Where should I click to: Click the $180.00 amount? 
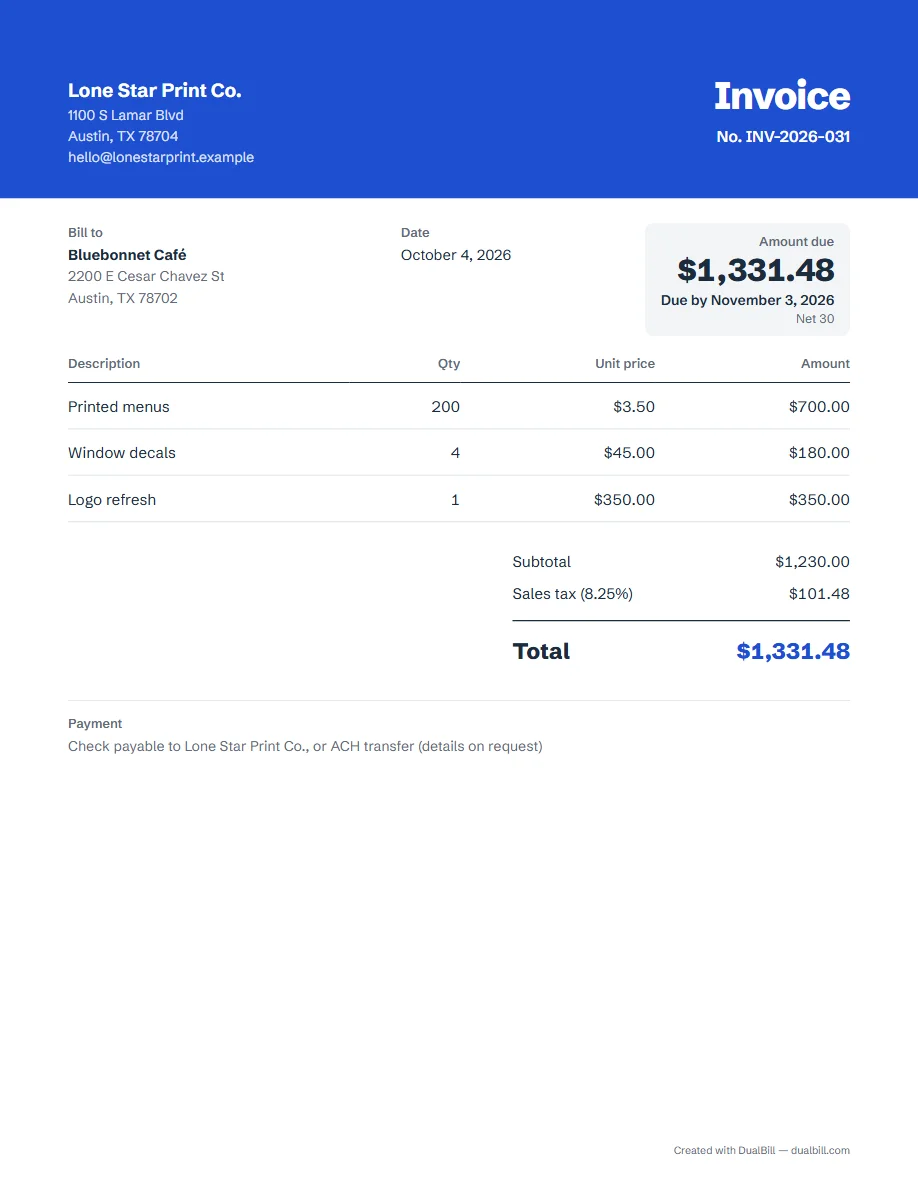[x=820, y=453]
